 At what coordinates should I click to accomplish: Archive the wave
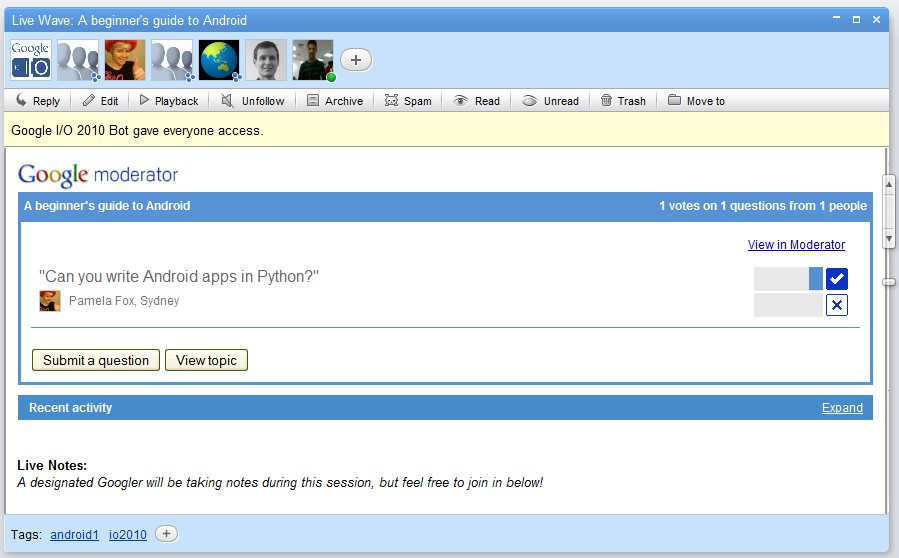[x=334, y=101]
